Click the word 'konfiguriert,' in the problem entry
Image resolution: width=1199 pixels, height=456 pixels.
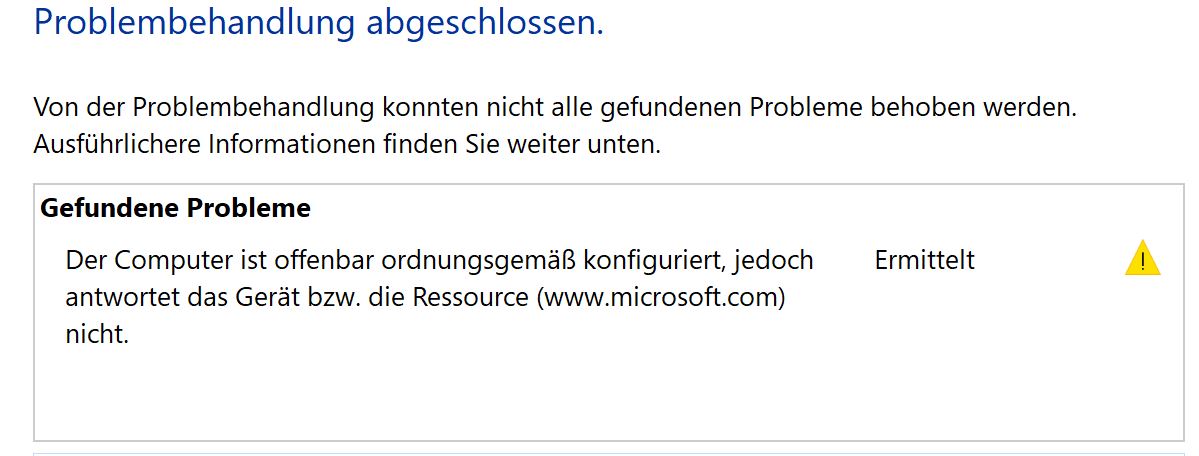point(655,261)
